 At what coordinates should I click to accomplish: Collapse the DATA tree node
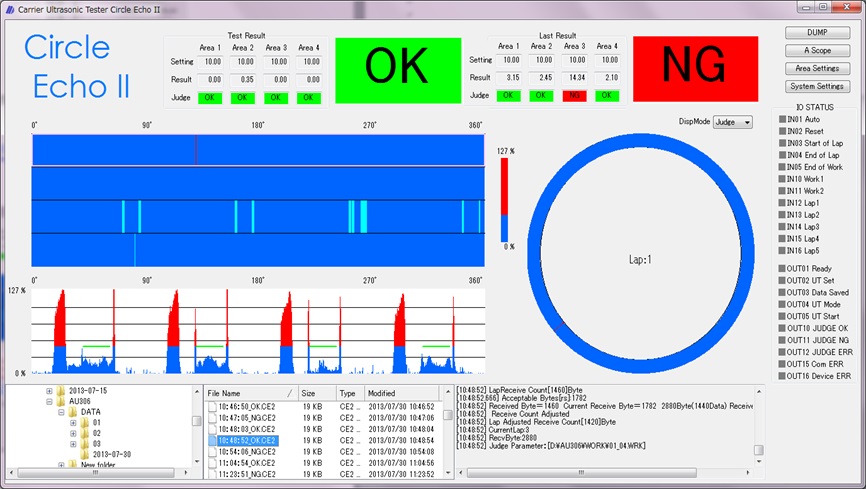61,412
